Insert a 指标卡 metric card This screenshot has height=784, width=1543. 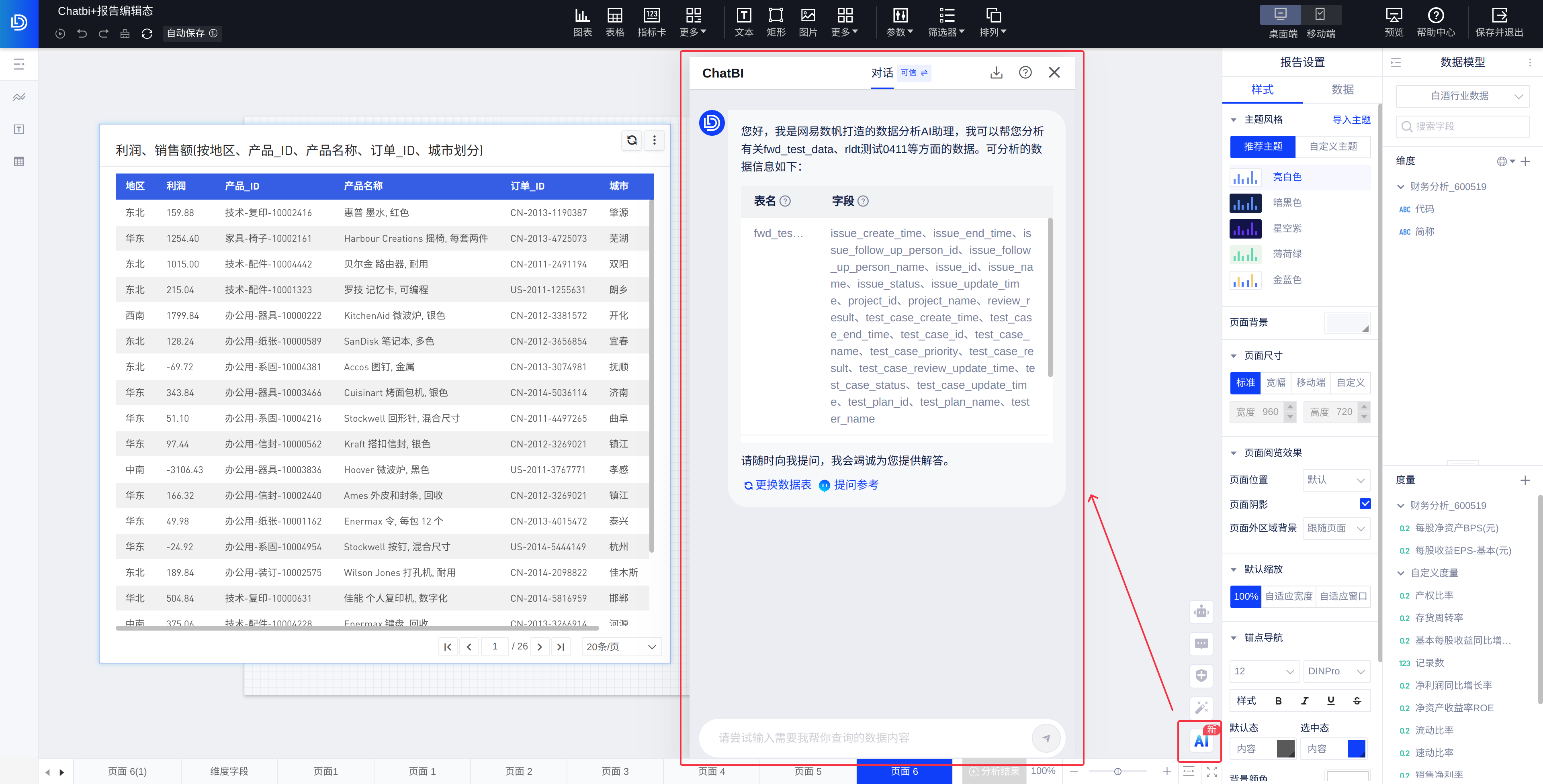(651, 22)
